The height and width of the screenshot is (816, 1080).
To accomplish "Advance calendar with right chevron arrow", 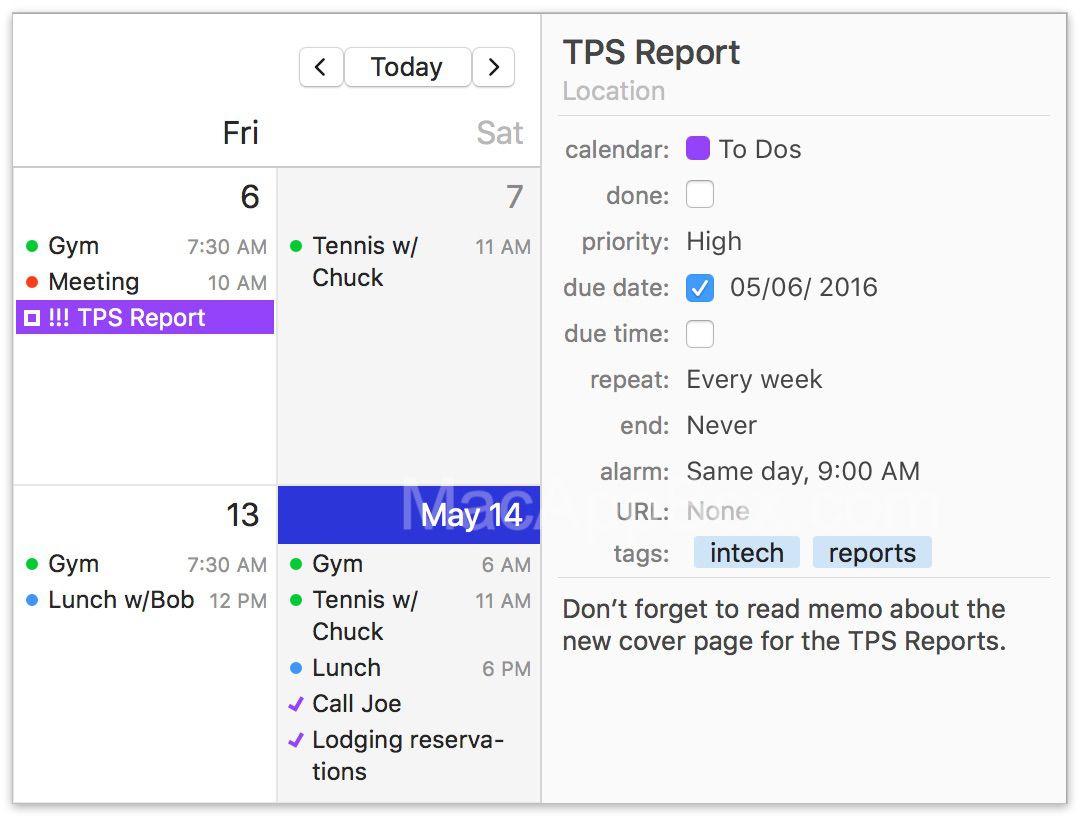I will click(493, 67).
